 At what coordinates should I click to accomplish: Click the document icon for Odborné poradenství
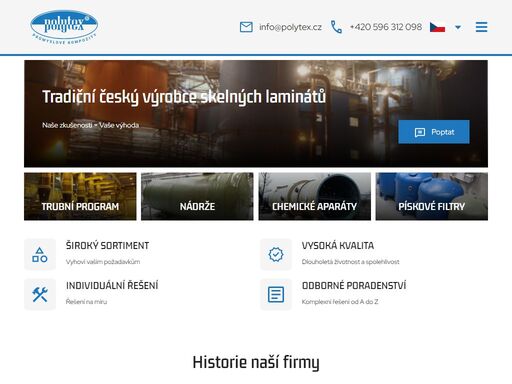pos(276,294)
